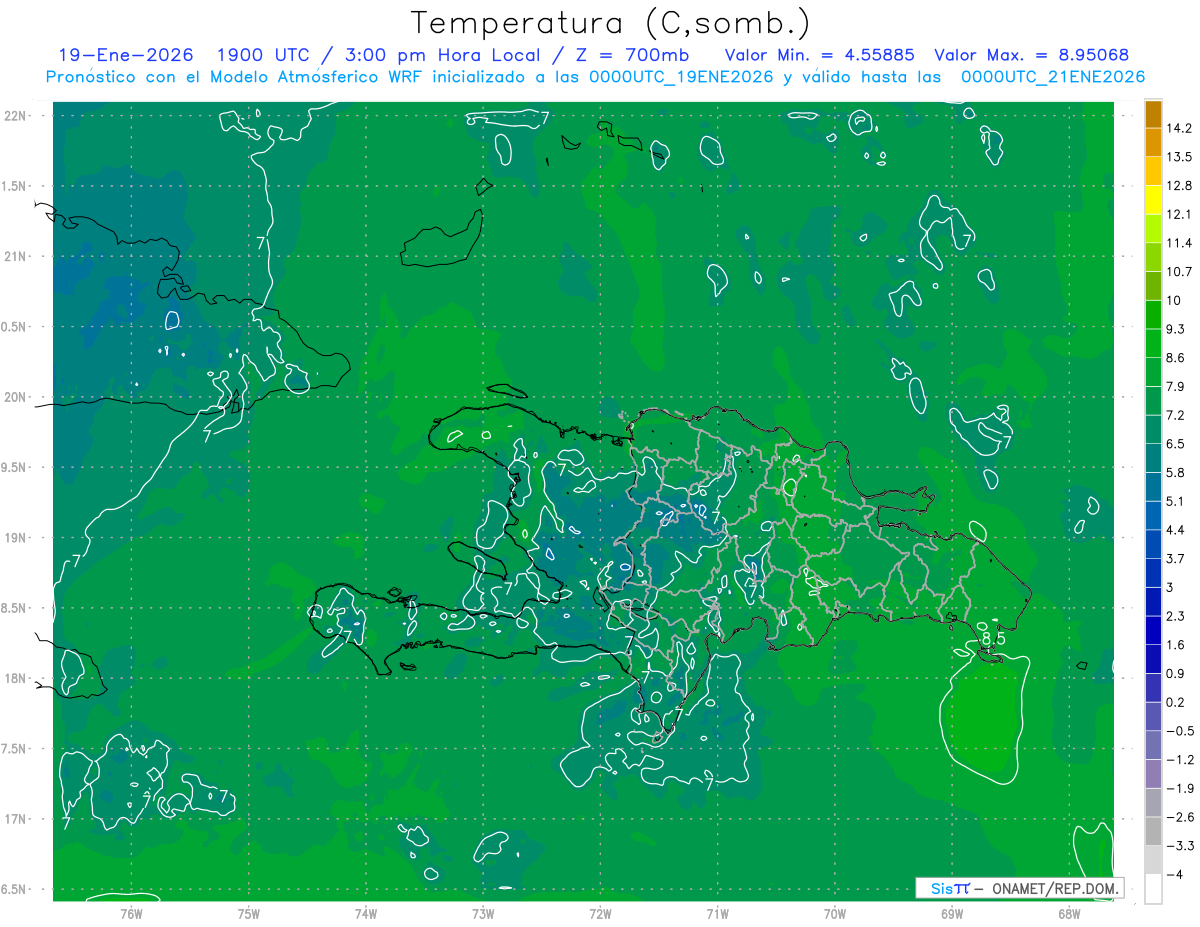Image resolution: width=1200 pixels, height=927 pixels.
Task: Select the '75W' longitude label
Action: [x=249, y=914]
